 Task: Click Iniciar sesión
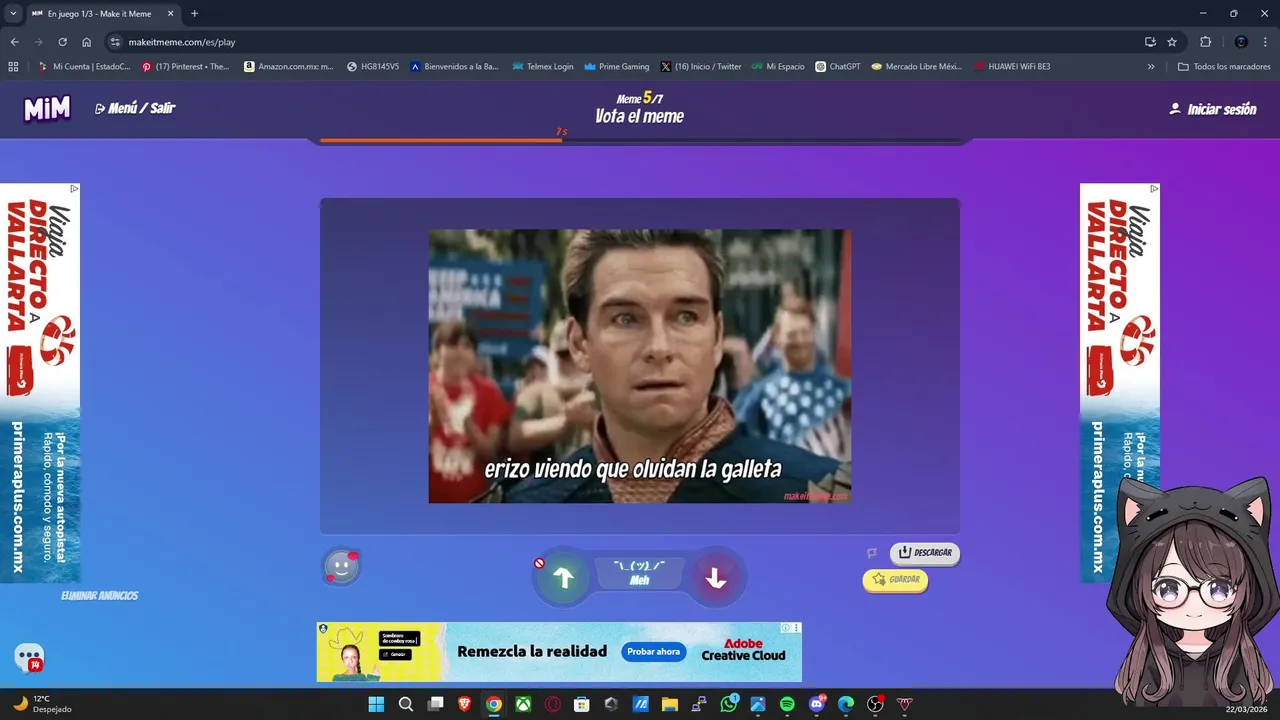tap(1213, 109)
